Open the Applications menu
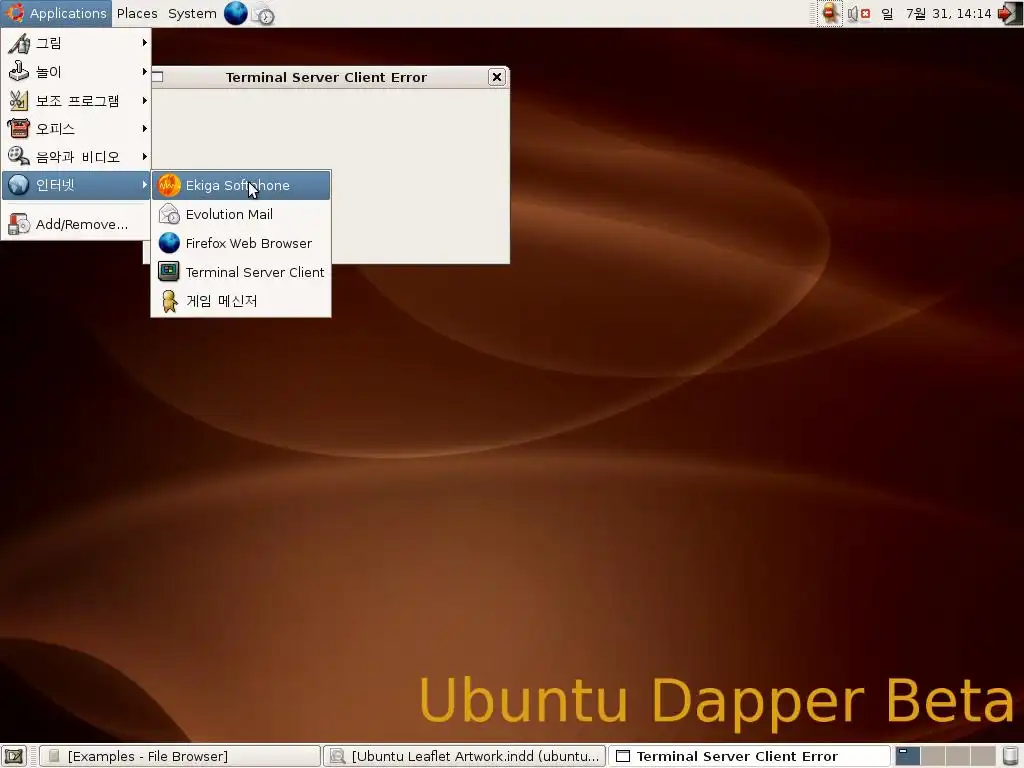This screenshot has width=1024, height=768. [56, 13]
